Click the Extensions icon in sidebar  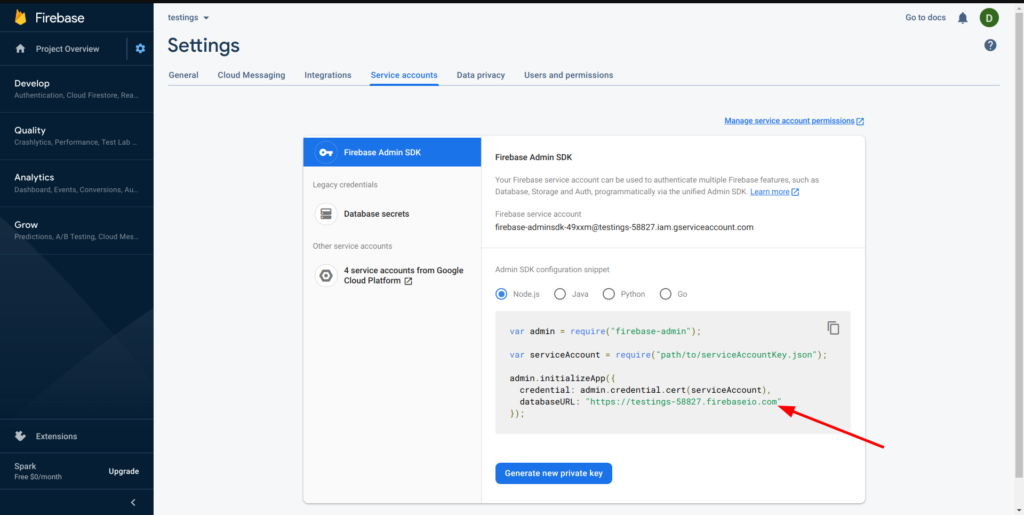click(x=20, y=436)
